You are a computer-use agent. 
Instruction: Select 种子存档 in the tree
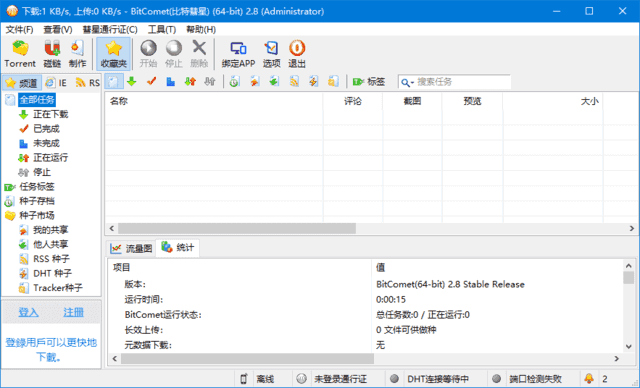[x=37, y=201]
